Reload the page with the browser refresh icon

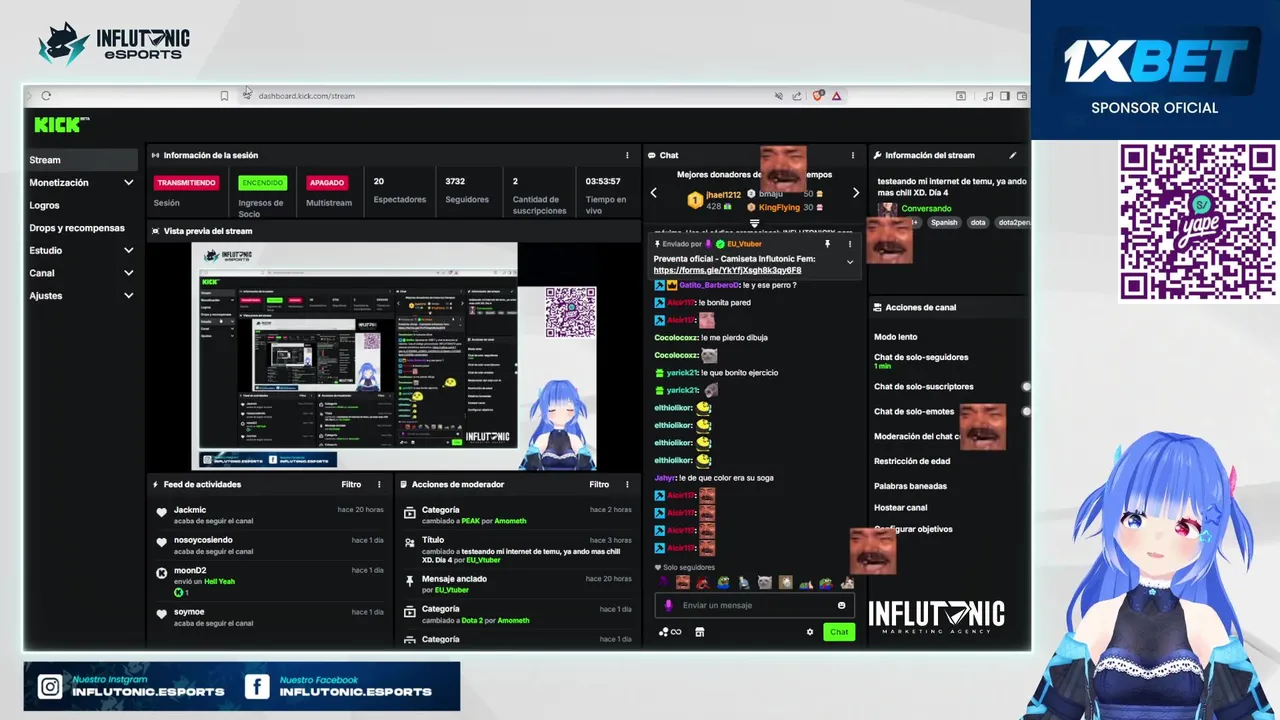(46, 96)
